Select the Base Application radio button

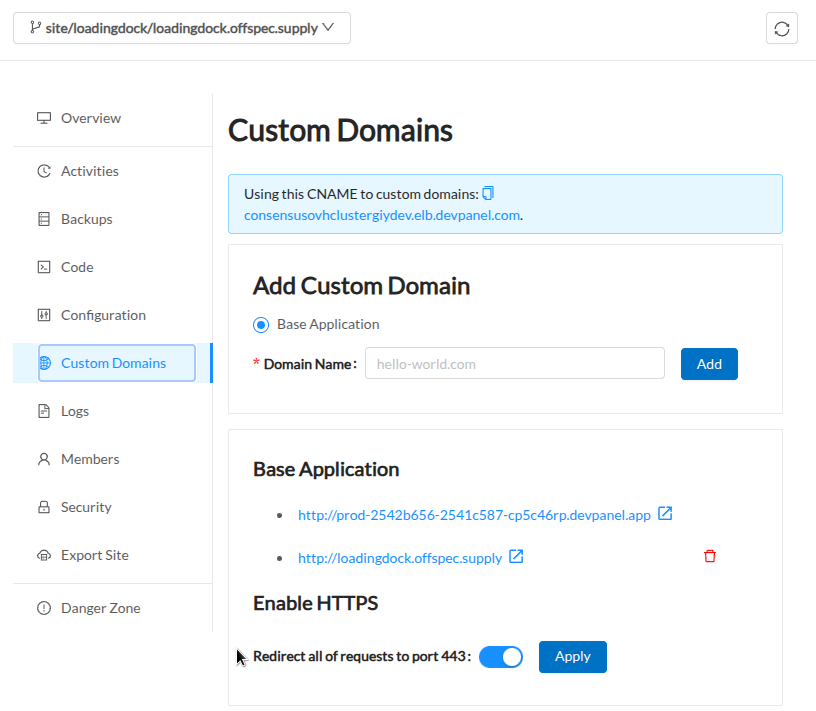pos(261,325)
